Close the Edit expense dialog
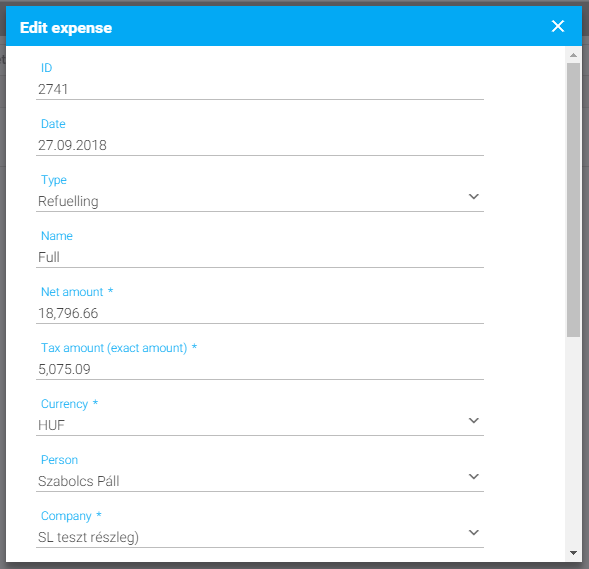Viewport: 589px width, 569px height. coord(558,26)
